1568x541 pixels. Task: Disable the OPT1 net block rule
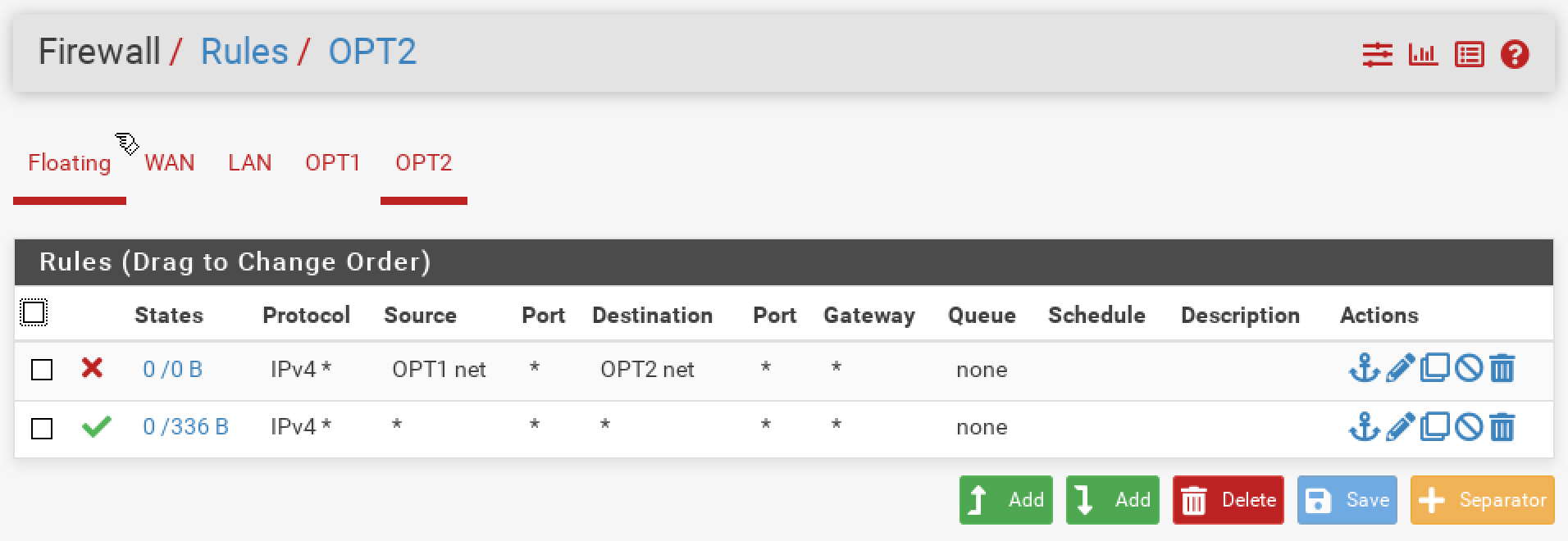1469,368
